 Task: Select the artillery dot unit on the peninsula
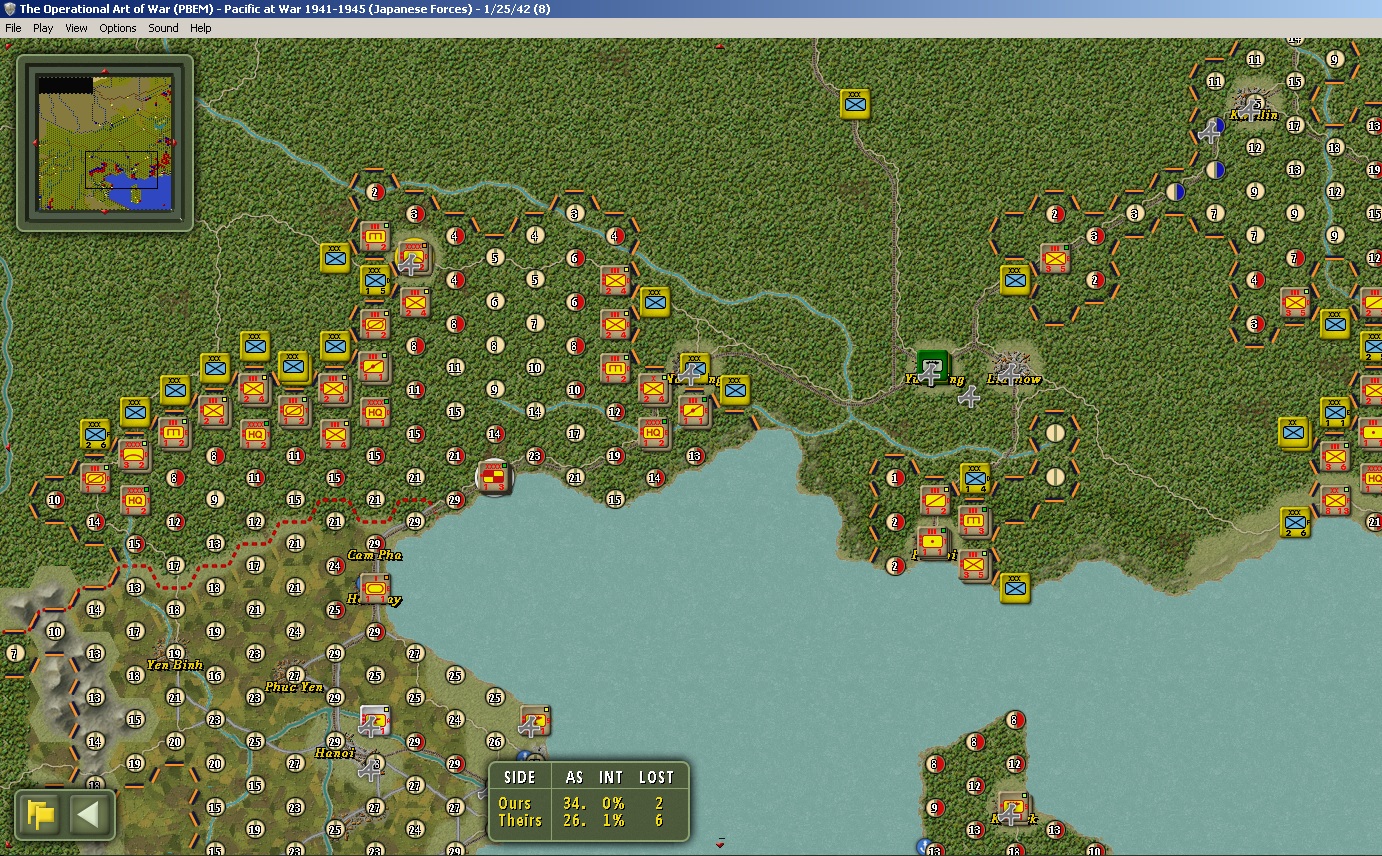934,543
